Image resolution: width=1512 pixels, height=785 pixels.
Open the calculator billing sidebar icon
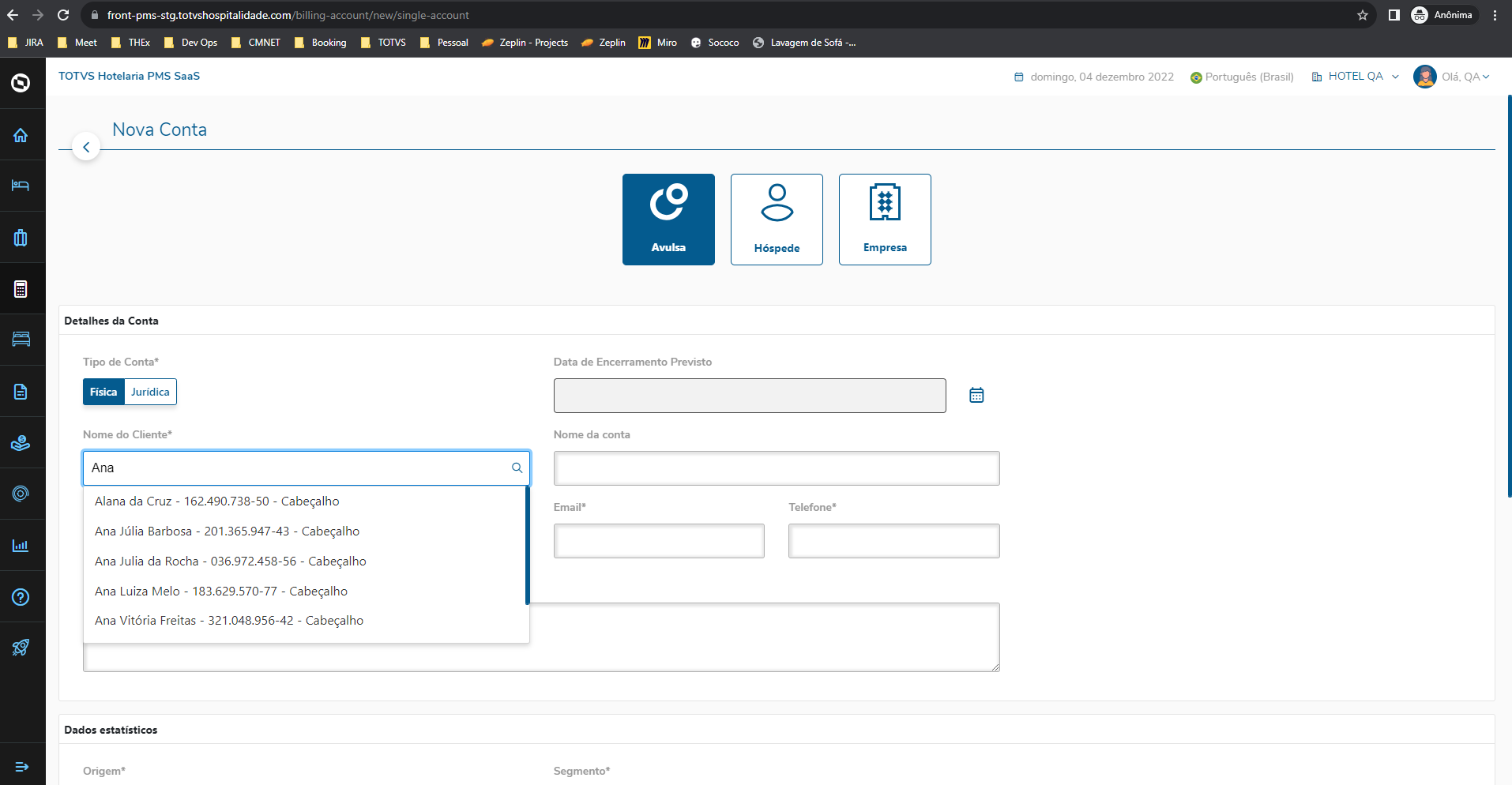[21, 289]
